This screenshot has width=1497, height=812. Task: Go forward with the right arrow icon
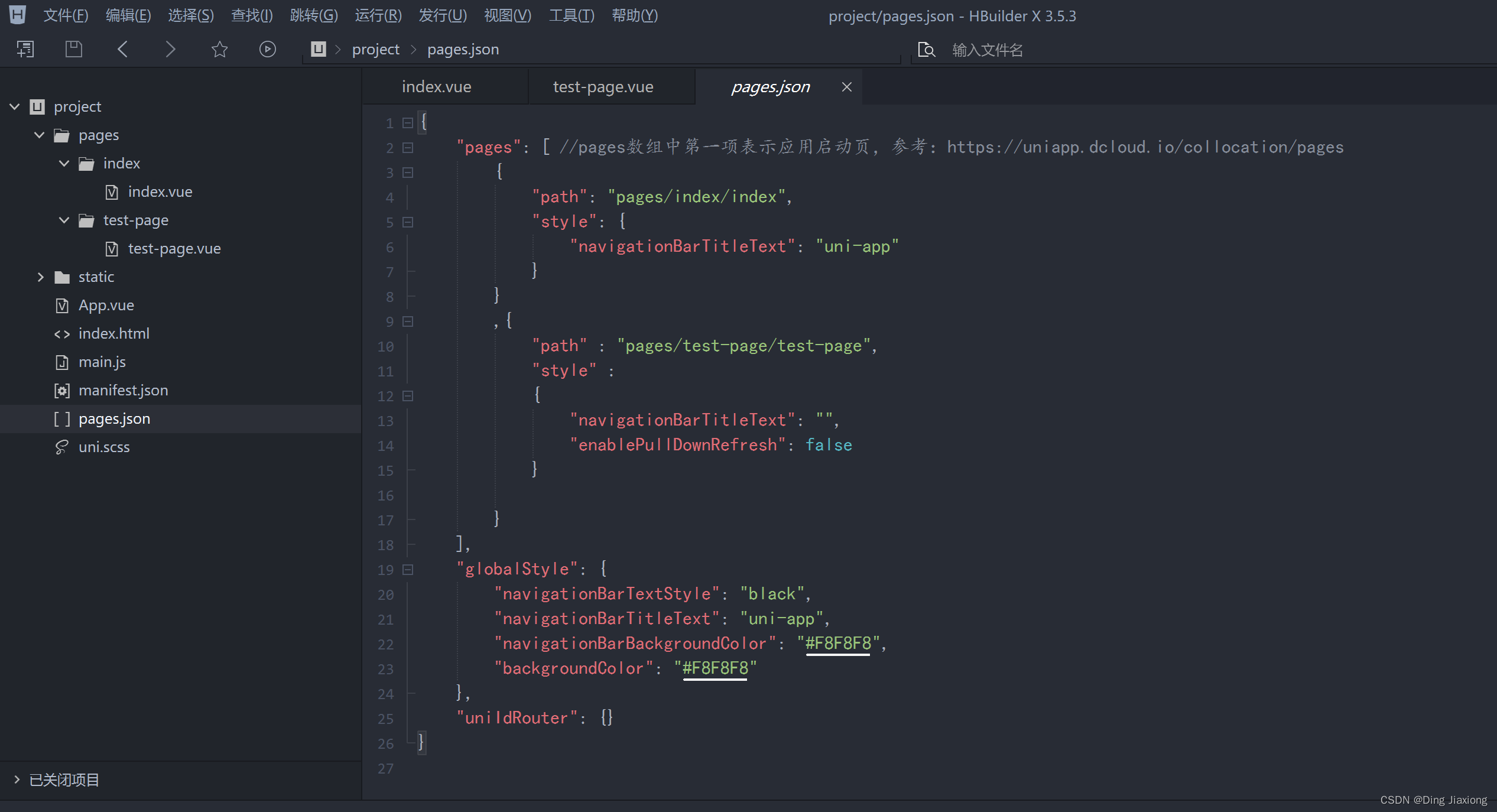coord(170,49)
